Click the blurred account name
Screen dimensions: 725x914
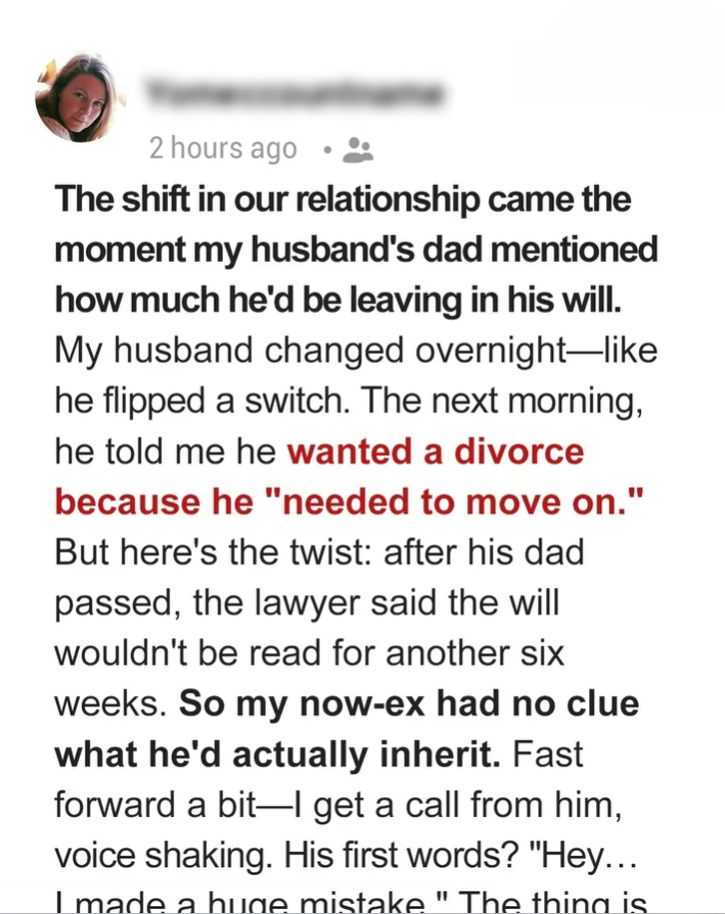293,95
